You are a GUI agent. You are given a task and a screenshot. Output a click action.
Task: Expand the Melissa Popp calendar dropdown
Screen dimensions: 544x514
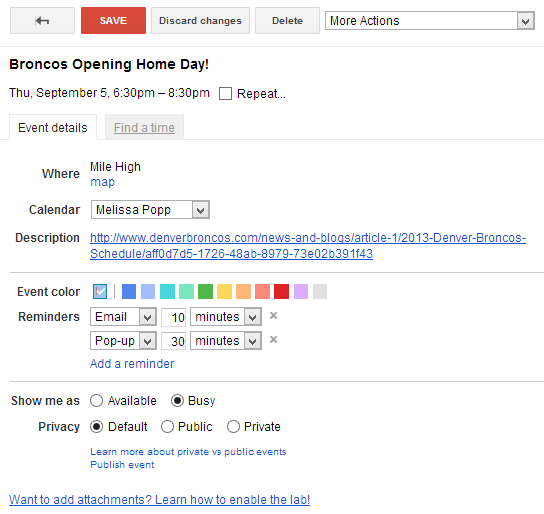(150, 210)
